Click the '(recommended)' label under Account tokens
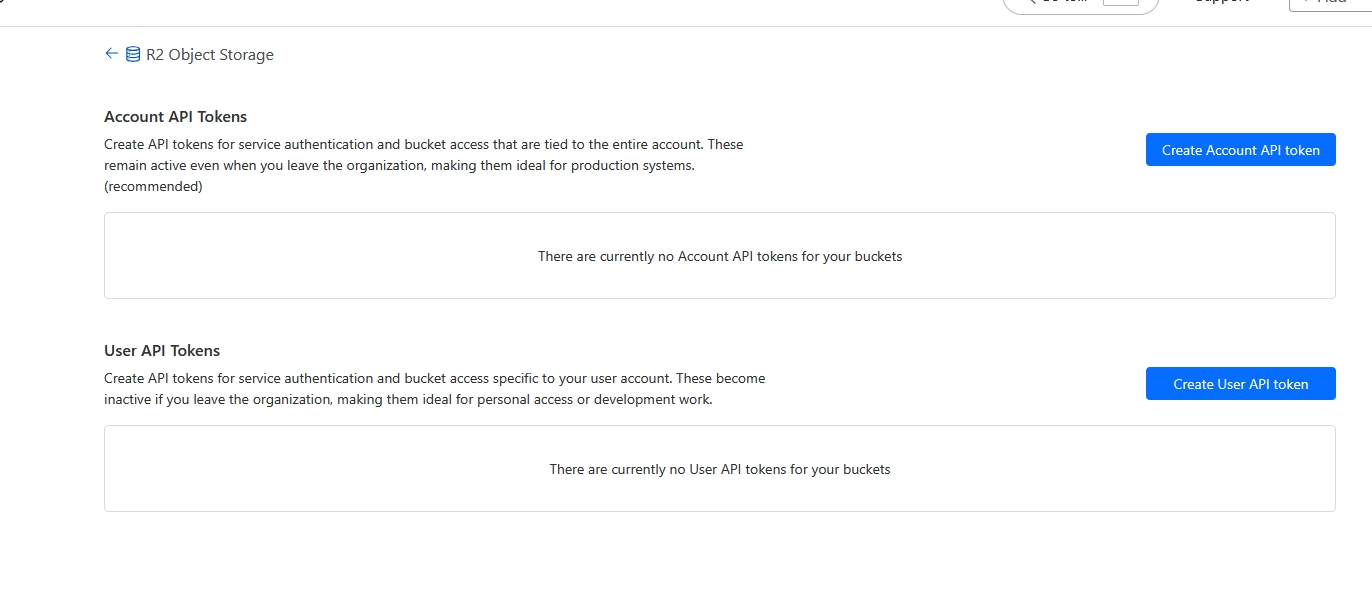The width and height of the screenshot is (1372, 595). tap(153, 186)
